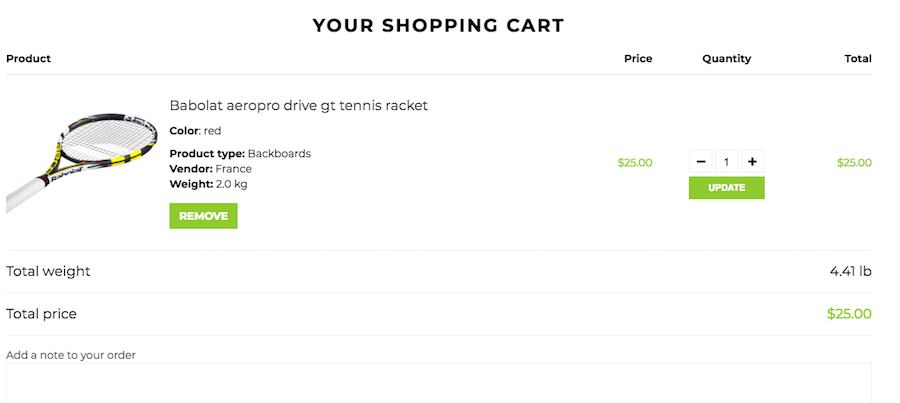900x403 pixels.
Task: Click the Total column header
Action: tap(857, 59)
